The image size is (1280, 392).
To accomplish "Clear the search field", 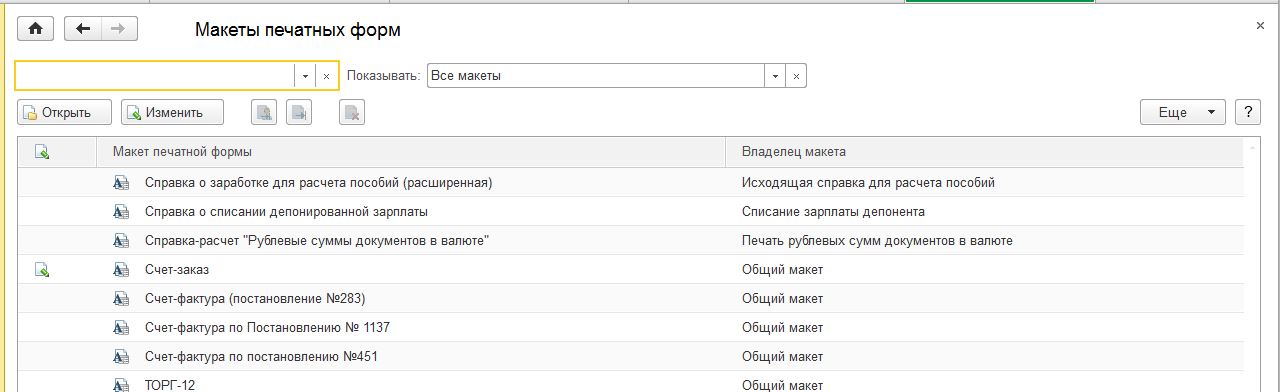I will coord(326,76).
